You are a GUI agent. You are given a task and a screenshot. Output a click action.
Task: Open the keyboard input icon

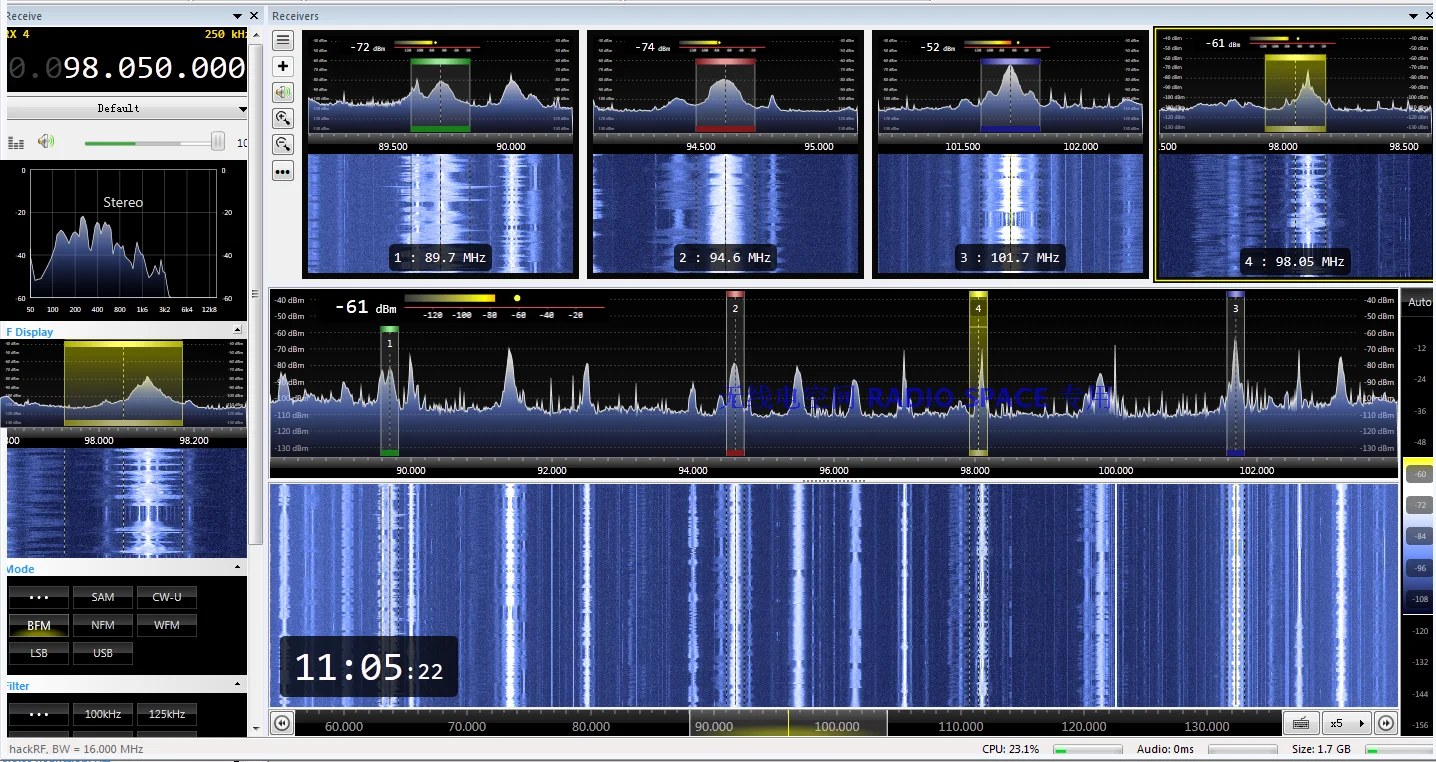[x=1301, y=723]
